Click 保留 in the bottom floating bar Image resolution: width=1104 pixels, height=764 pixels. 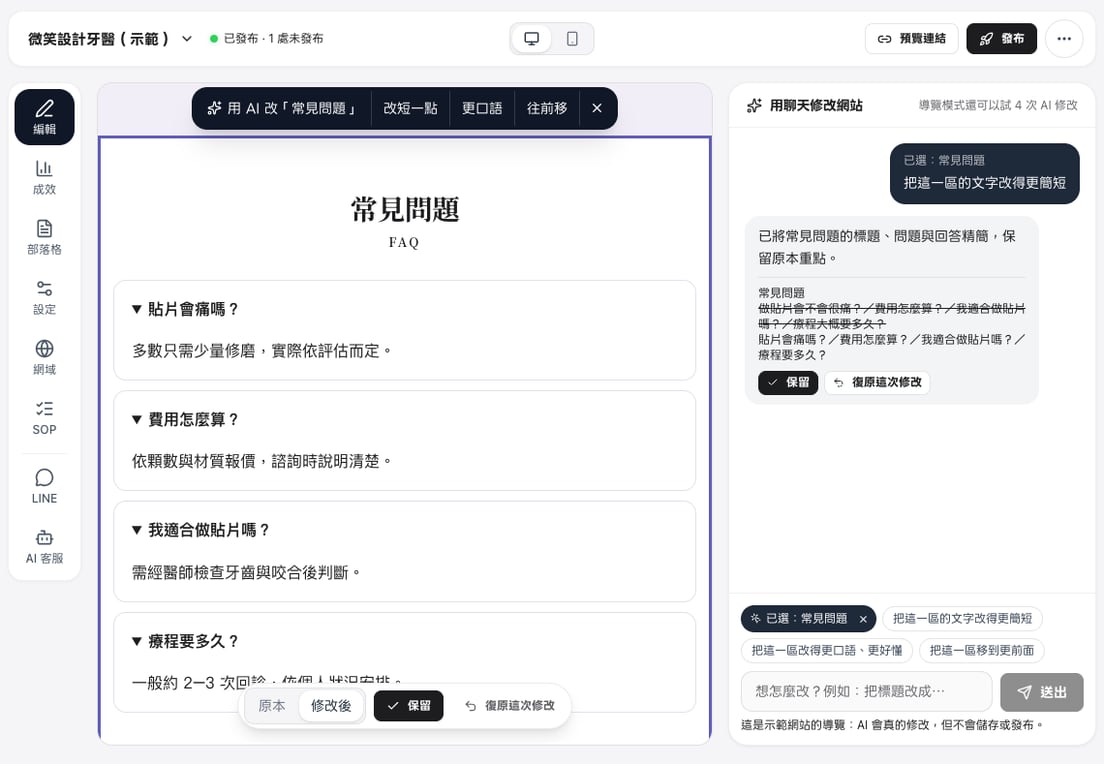[x=408, y=706]
